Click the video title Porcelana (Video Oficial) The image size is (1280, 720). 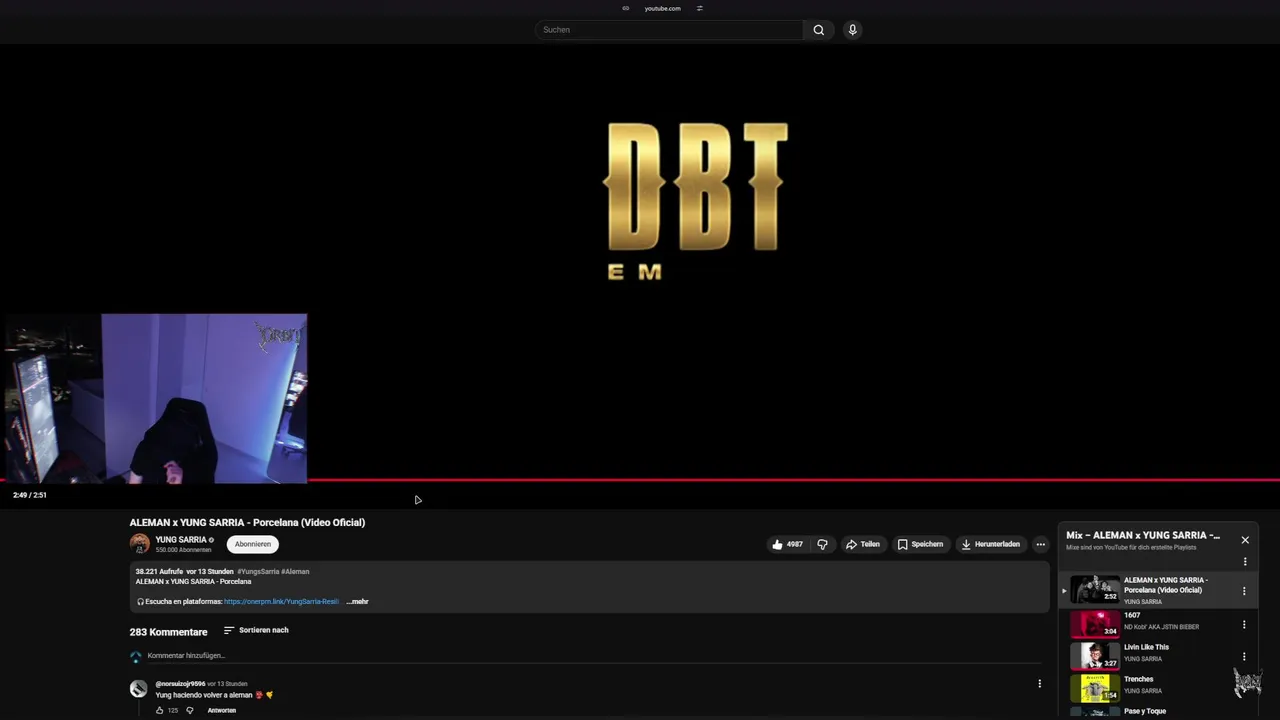(x=247, y=522)
